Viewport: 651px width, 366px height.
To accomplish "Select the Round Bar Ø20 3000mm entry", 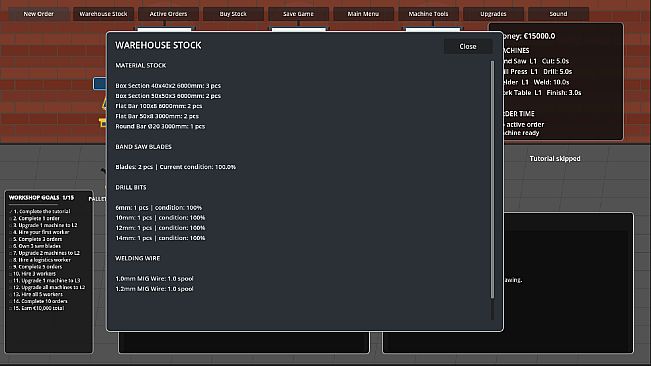I will pyautogui.click(x=160, y=126).
